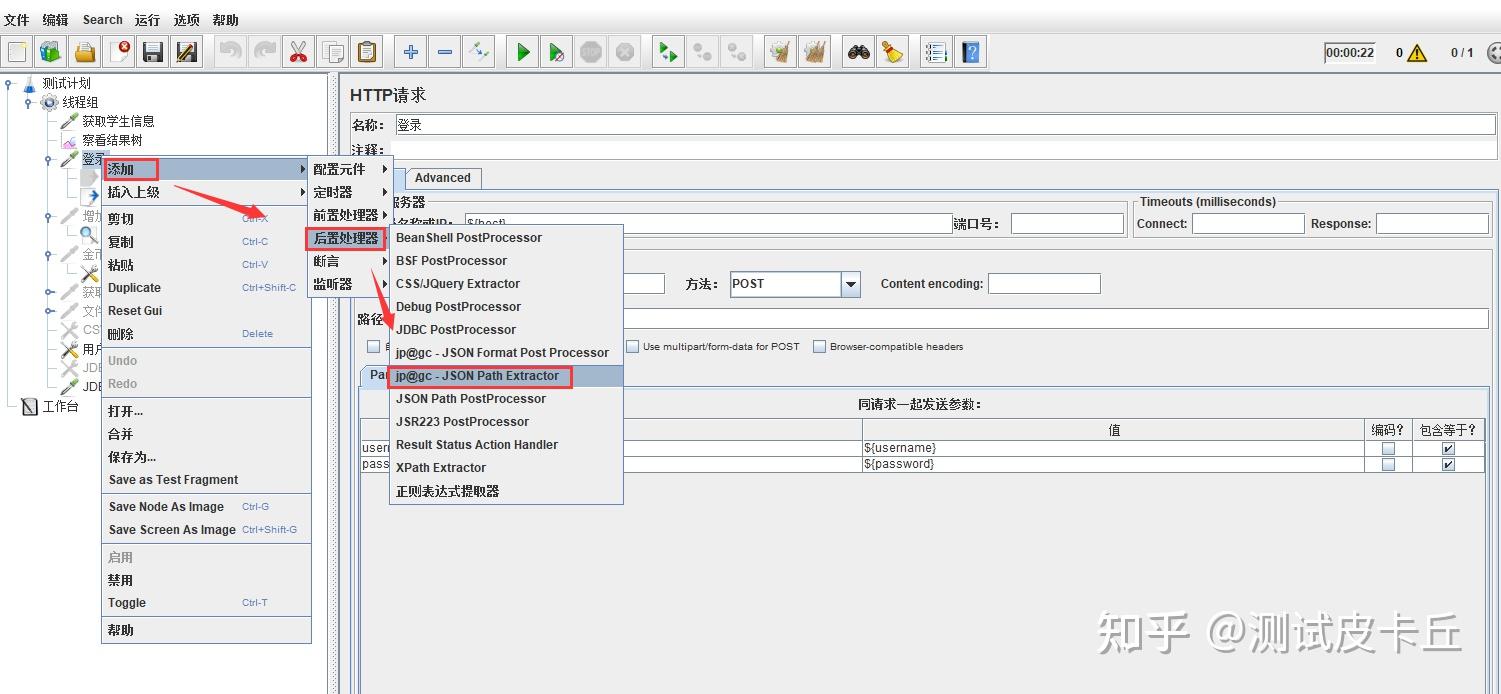Viewport: 1501px width, 694px height.
Task: Collapse the 线程组 tree node
Action: click(29, 103)
